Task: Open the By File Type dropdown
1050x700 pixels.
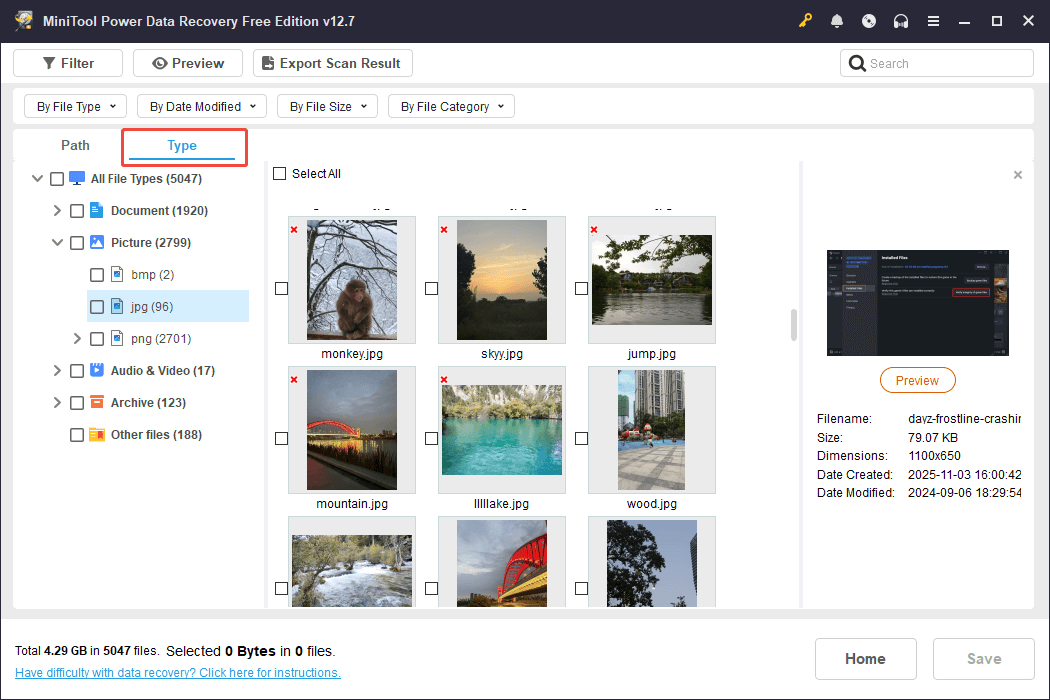Action: click(75, 107)
